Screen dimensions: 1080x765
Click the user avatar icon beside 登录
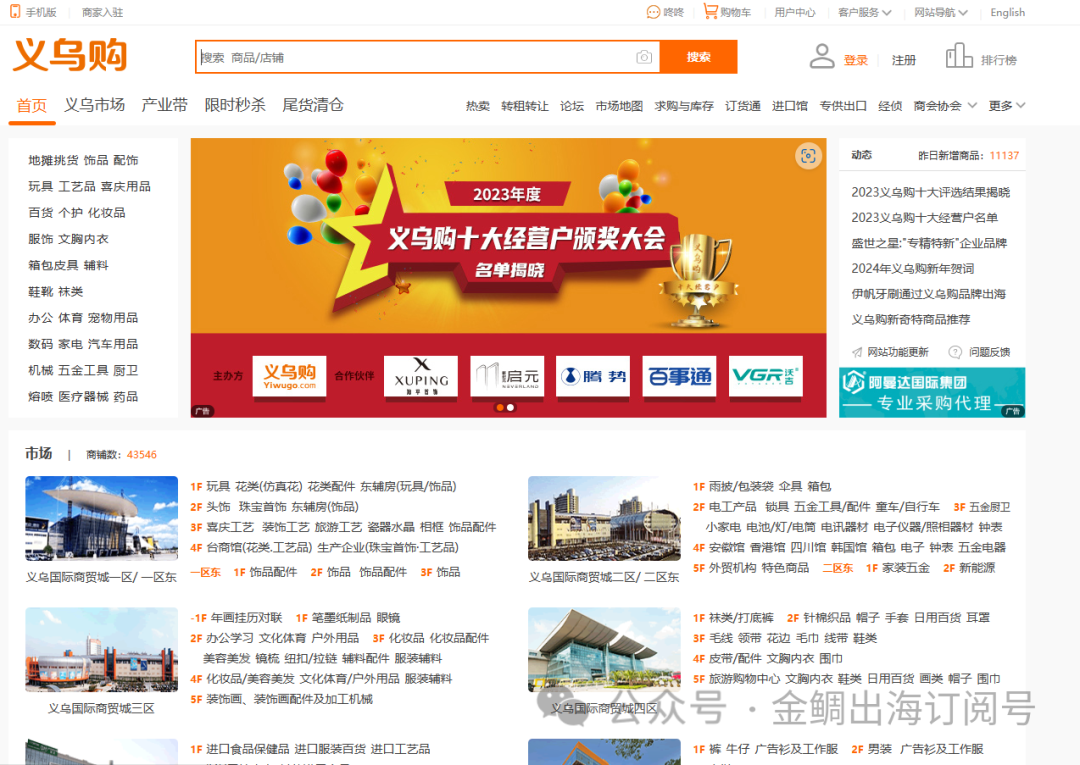pyautogui.click(x=822, y=56)
